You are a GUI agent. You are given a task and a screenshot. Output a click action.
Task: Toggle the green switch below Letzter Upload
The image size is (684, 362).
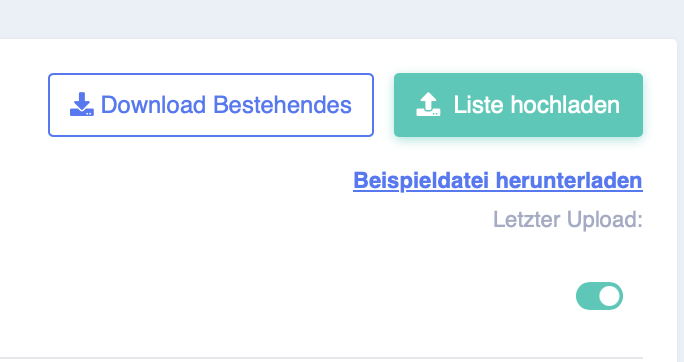[599, 296]
